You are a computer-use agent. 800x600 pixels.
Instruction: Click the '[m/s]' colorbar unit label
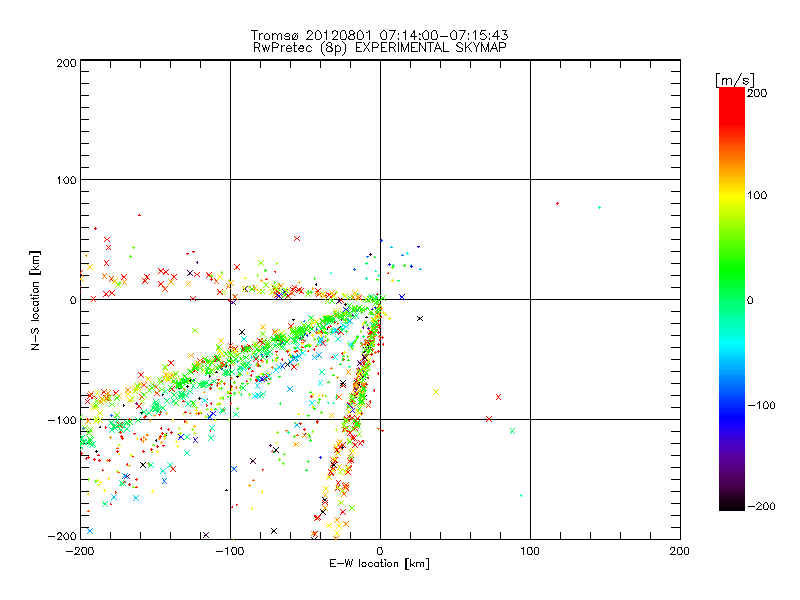click(735, 80)
